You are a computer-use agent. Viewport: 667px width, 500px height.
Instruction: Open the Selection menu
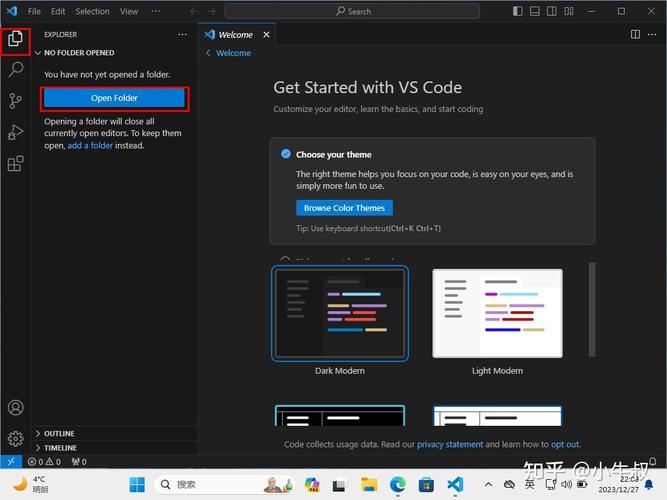(x=92, y=11)
